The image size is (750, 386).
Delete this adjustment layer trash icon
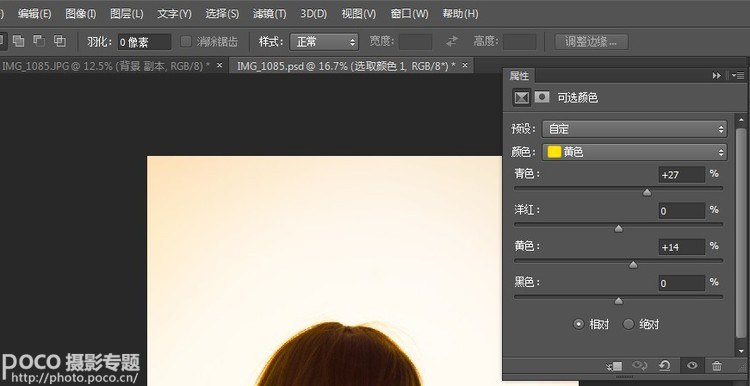click(x=717, y=366)
